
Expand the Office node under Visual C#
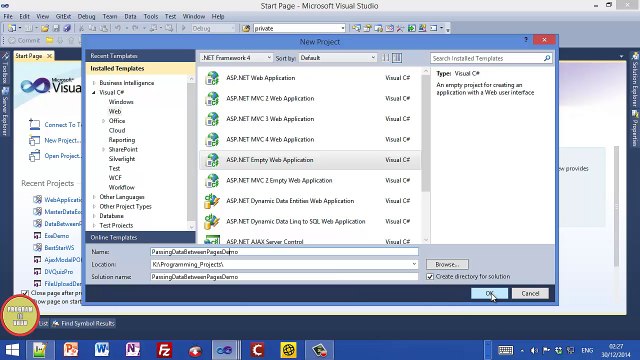[x=103, y=121]
